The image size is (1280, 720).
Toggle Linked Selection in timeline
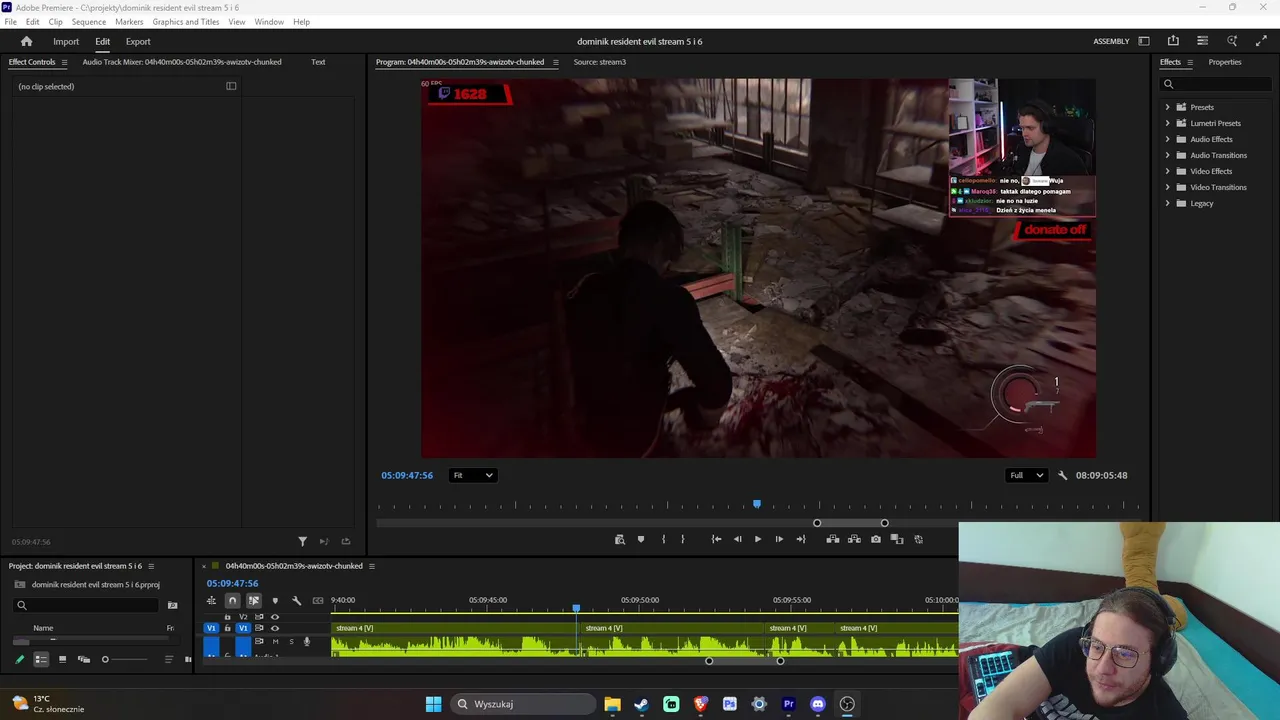[253, 600]
